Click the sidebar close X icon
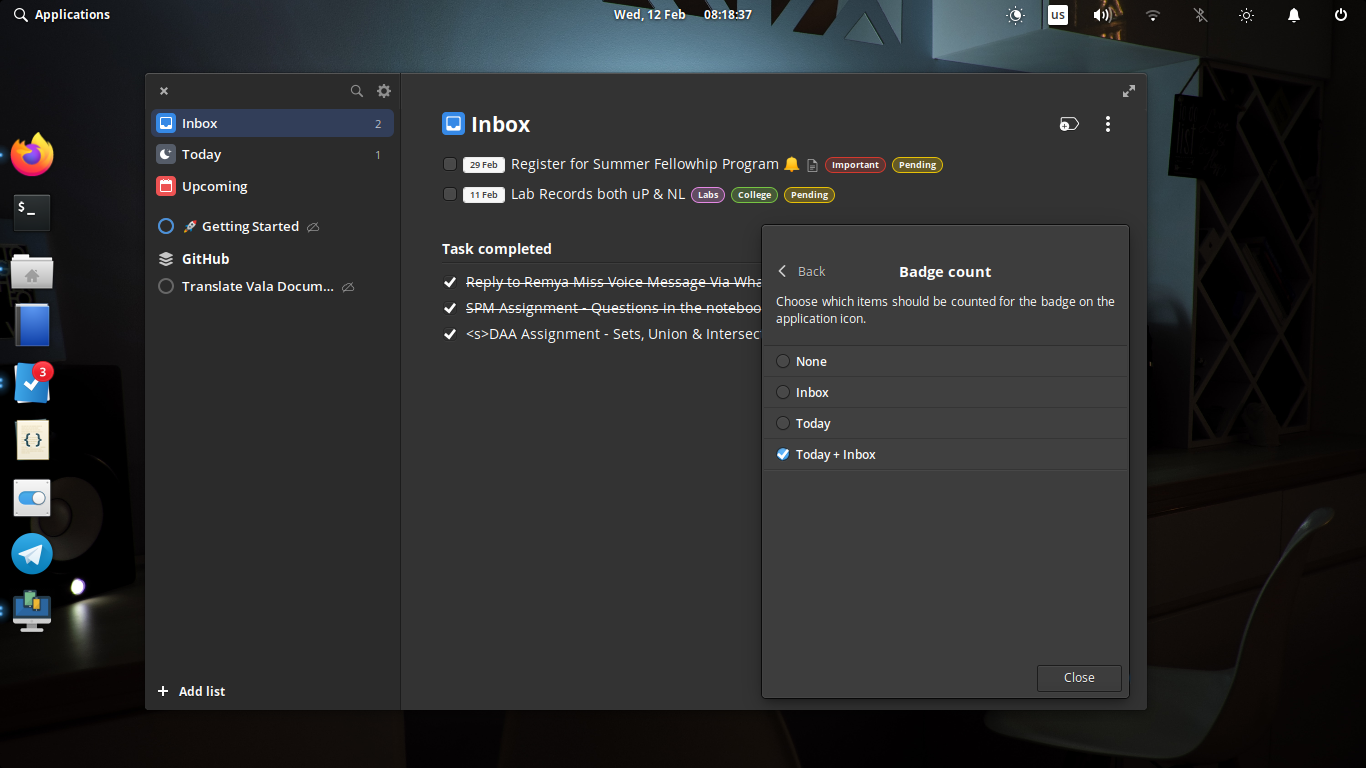1366x768 pixels. (x=164, y=91)
